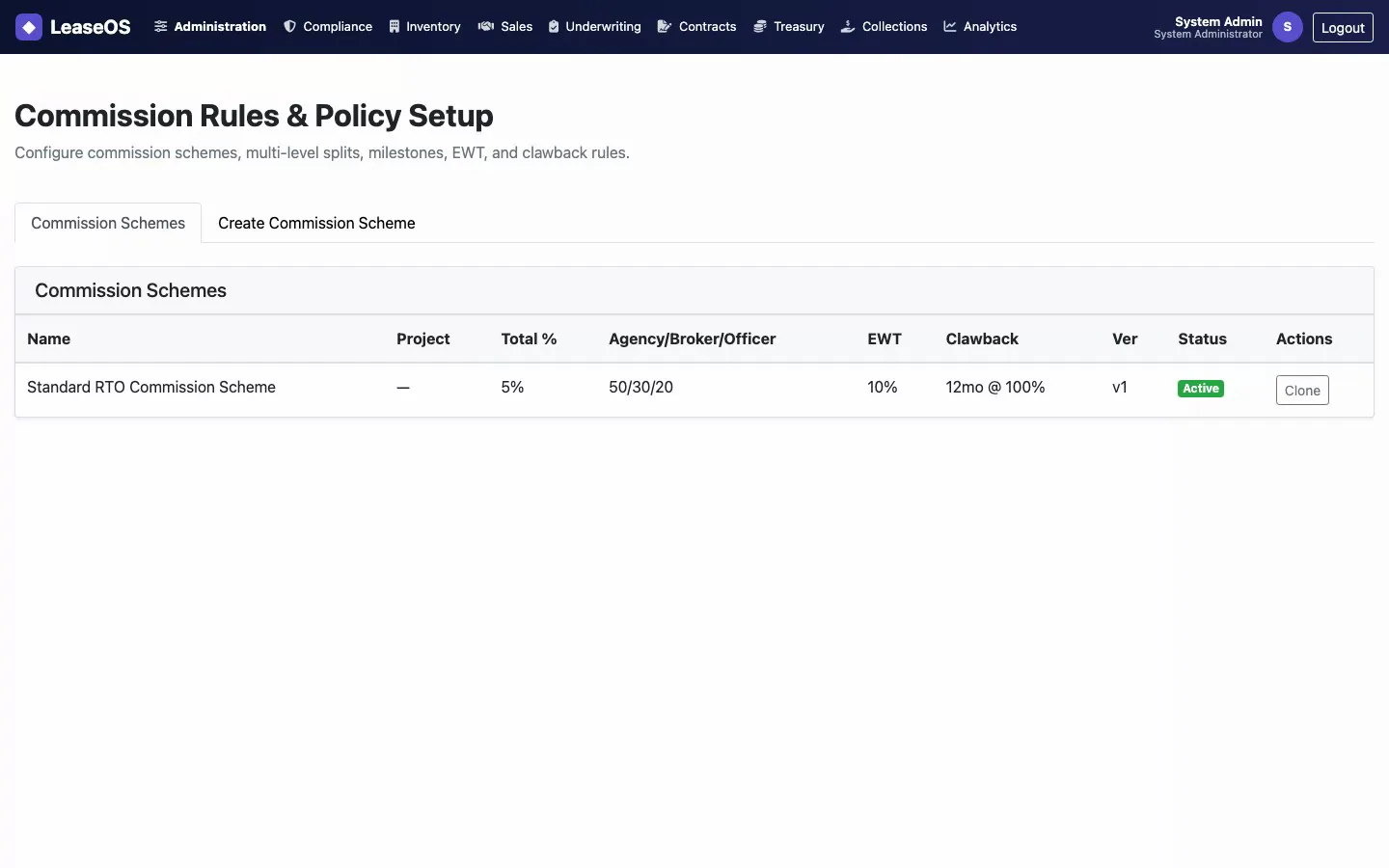Open the Inventory menu
The height and width of the screenshot is (868, 1389).
[424, 27]
